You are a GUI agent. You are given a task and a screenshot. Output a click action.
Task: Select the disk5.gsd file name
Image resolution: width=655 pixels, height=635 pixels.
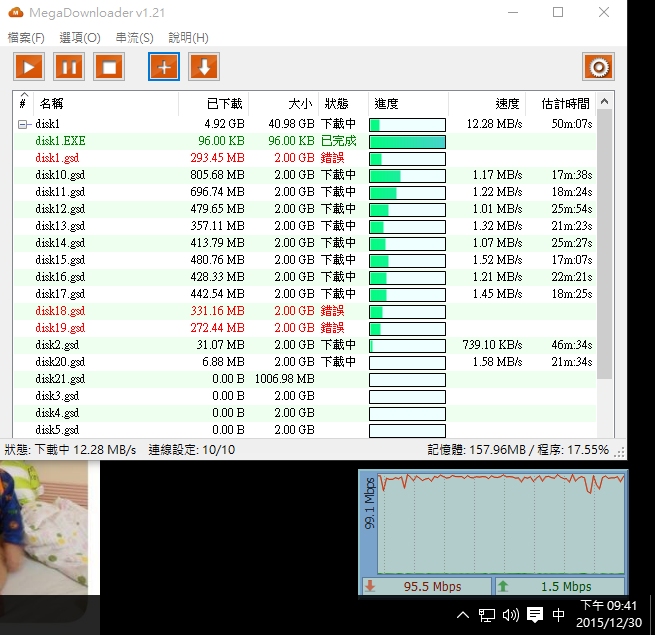[x=57, y=430]
